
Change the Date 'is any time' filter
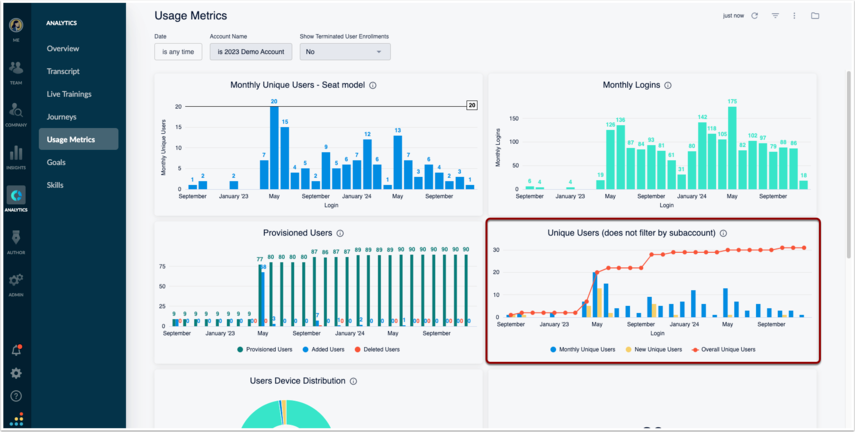point(178,52)
